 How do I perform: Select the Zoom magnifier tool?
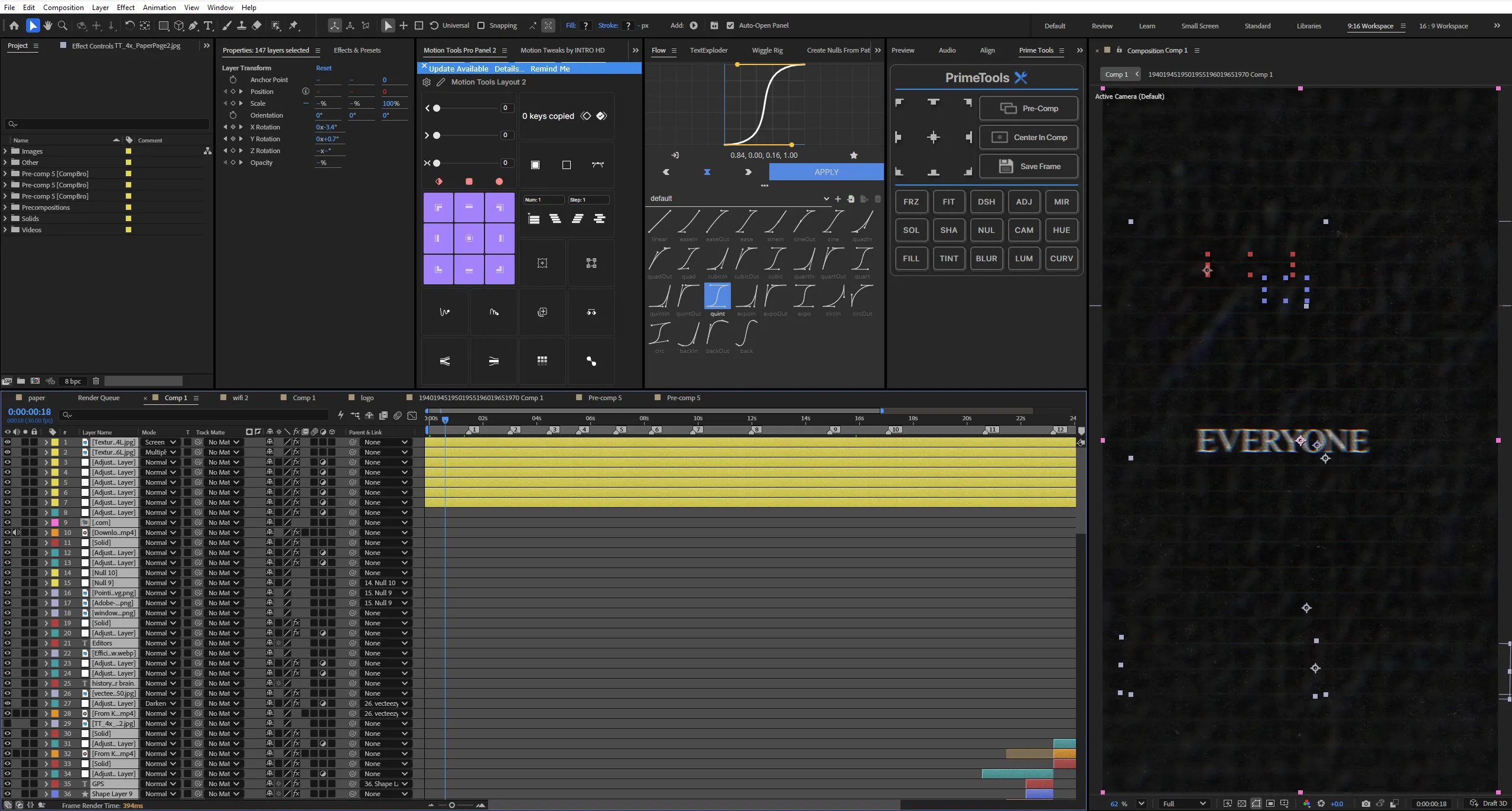pos(63,25)
